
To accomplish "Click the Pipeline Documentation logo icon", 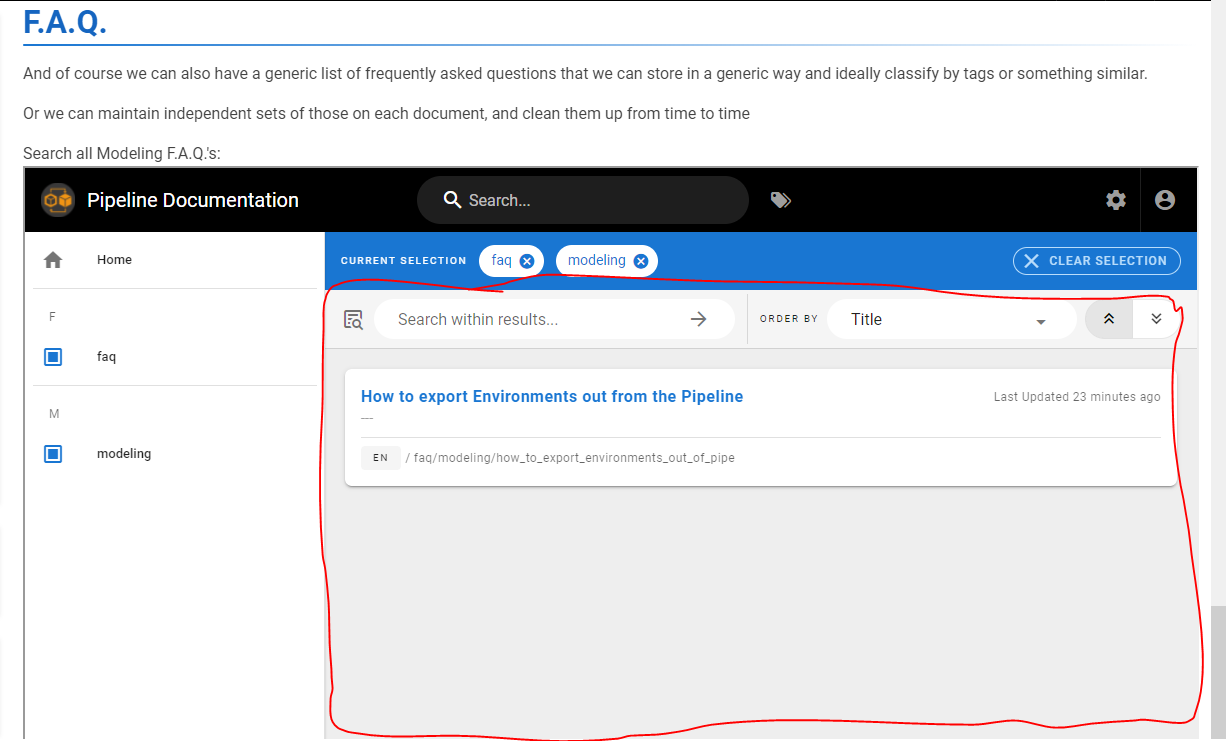I will tap(58, 200).
